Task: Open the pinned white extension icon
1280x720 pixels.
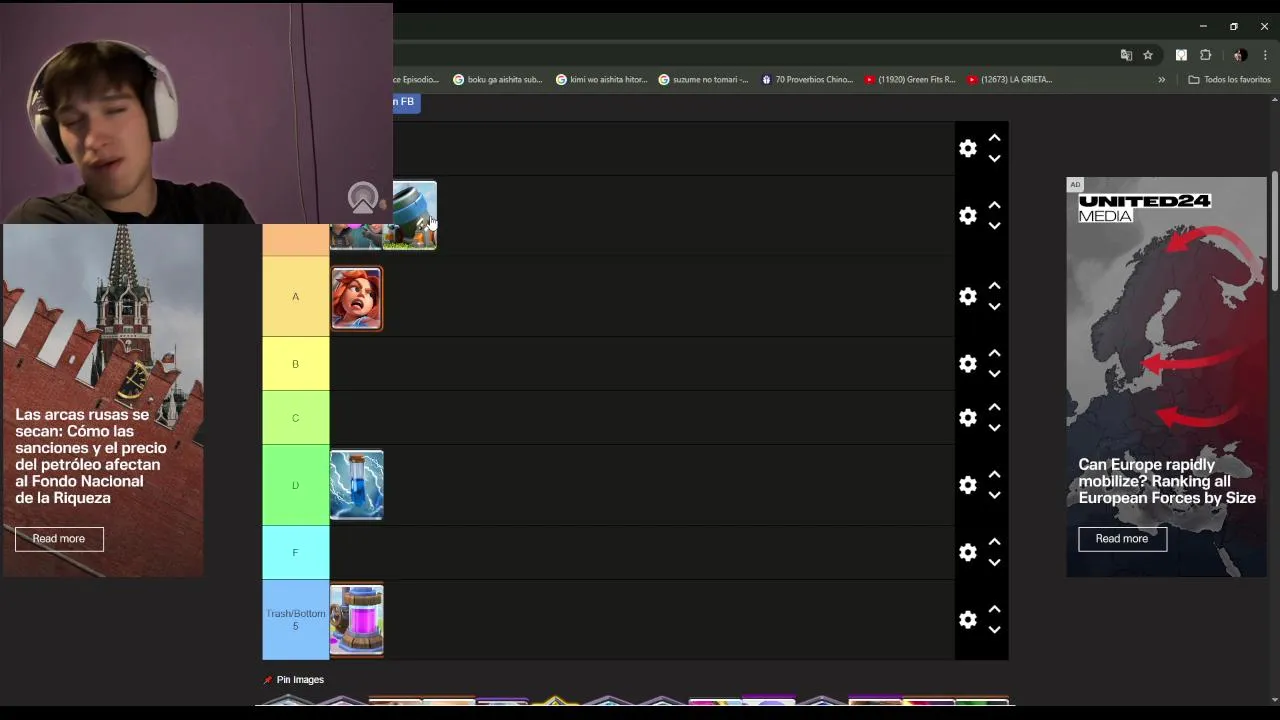Action: [x=1181, y=55]
